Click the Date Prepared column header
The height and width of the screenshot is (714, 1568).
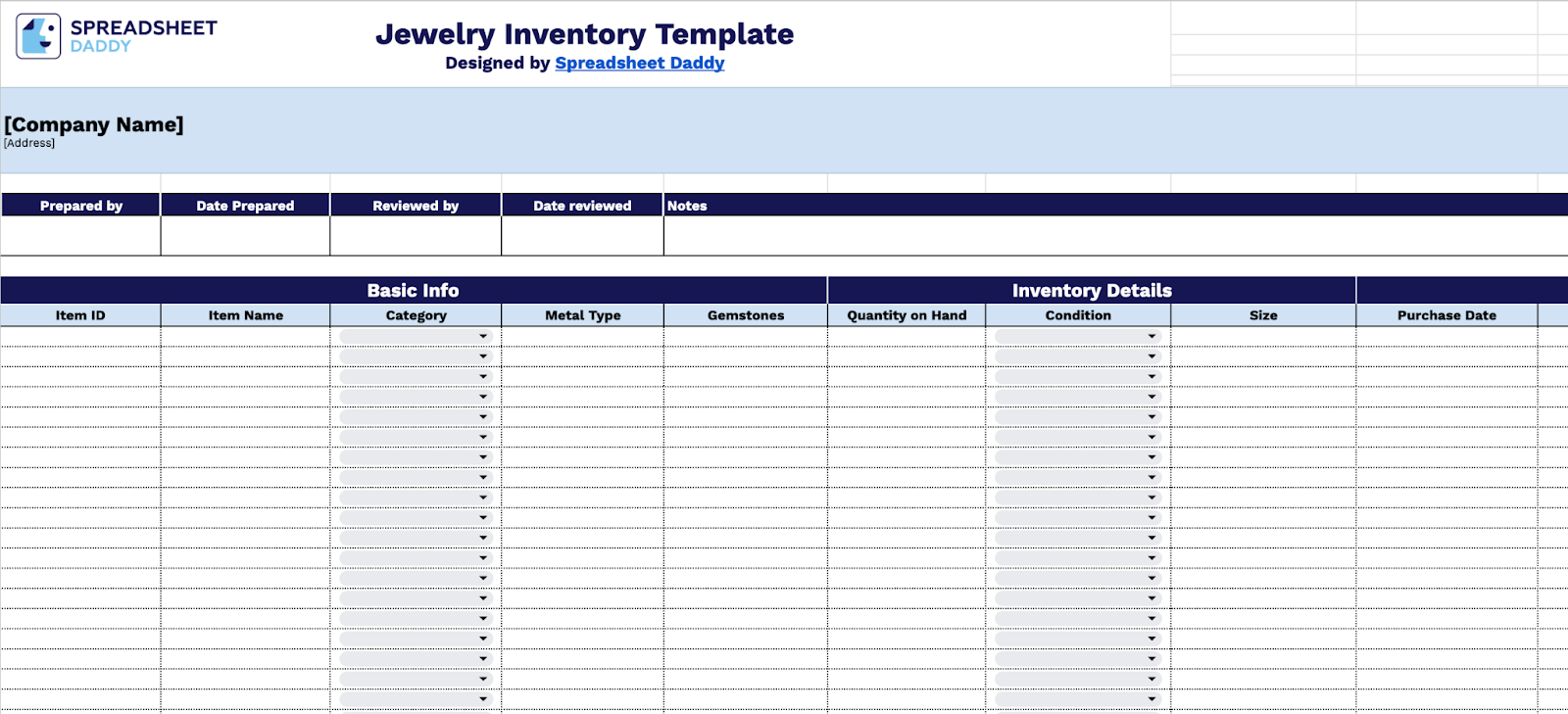(244, 205)
